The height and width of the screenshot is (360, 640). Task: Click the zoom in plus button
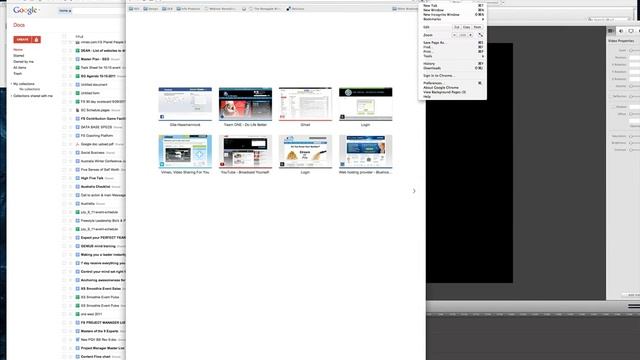pyautogui.click(x=471, y=35)
